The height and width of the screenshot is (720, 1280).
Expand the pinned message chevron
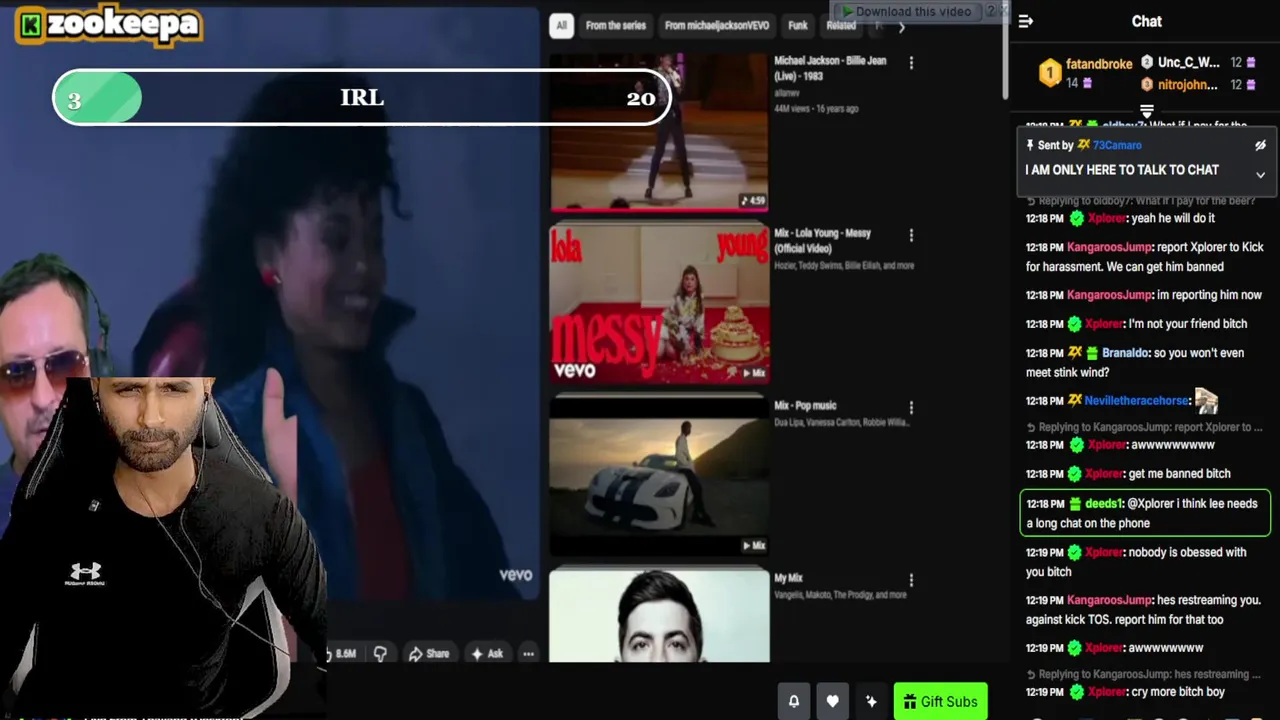[x=1260, y=175]
